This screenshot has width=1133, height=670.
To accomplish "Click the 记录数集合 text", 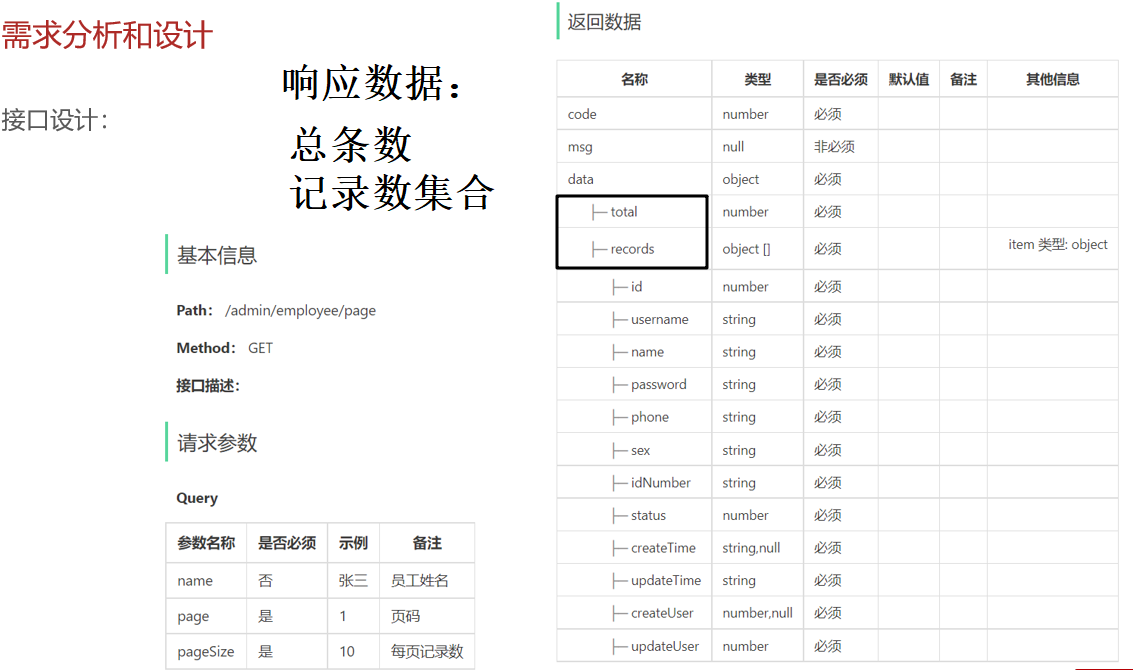I will (392, 192).
